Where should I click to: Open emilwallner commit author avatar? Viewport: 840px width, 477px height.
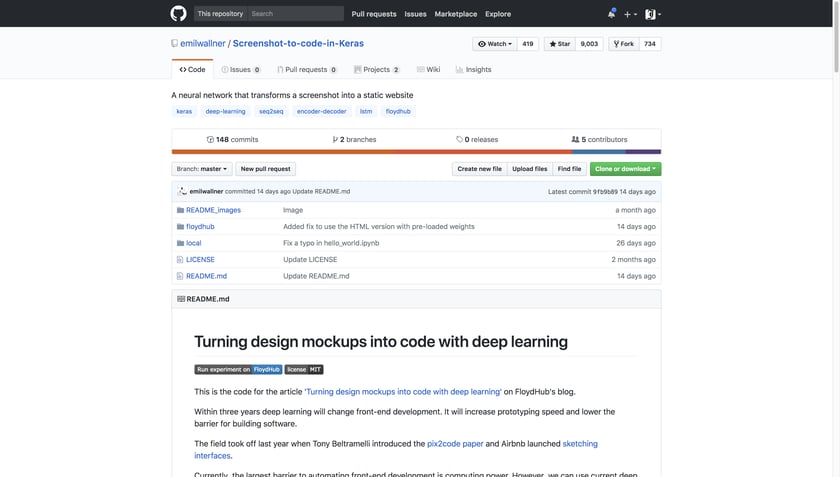click(x=182, y=191)
